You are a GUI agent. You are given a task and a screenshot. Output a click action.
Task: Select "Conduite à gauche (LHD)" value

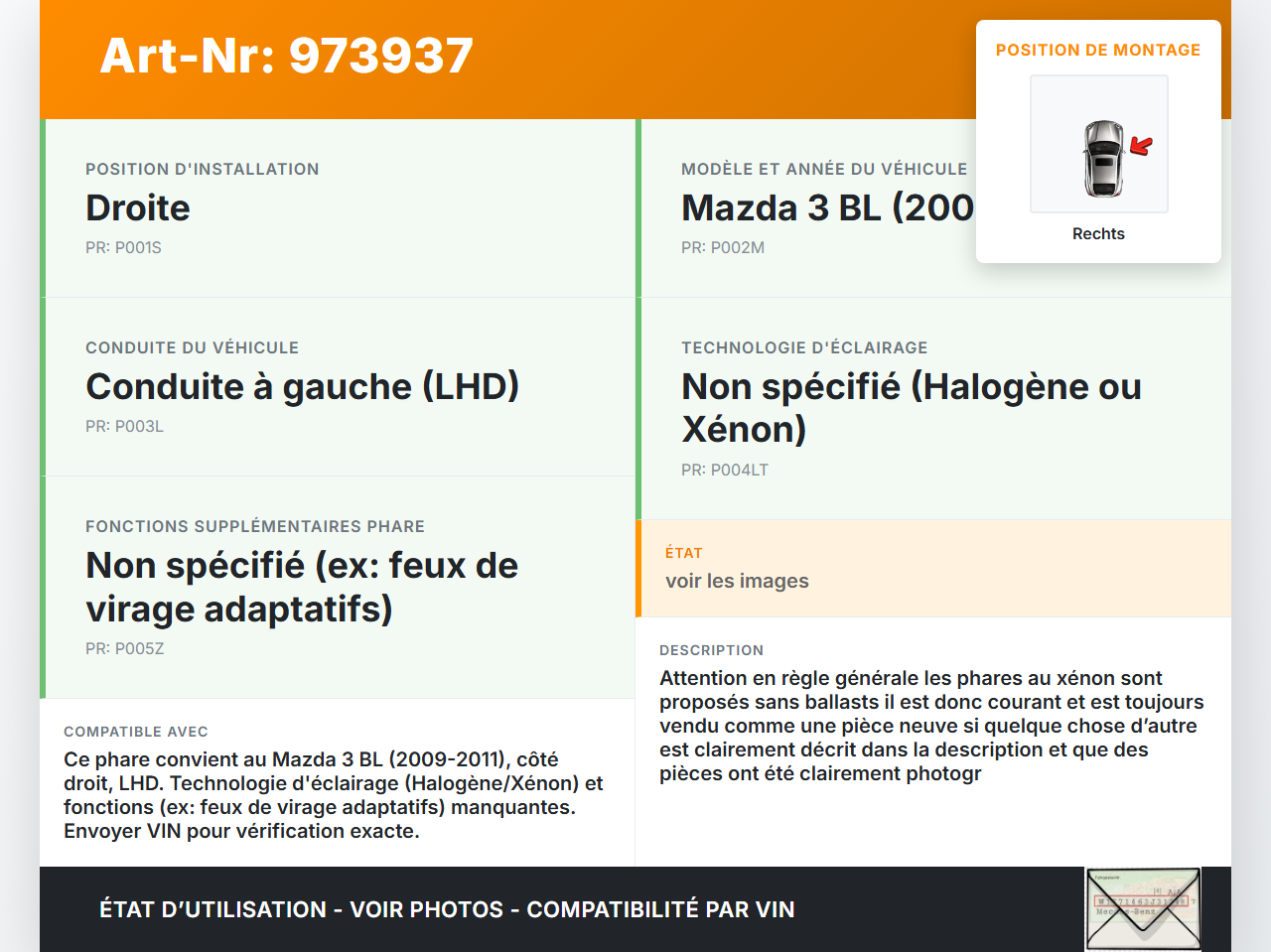click(x=303, y=386)
